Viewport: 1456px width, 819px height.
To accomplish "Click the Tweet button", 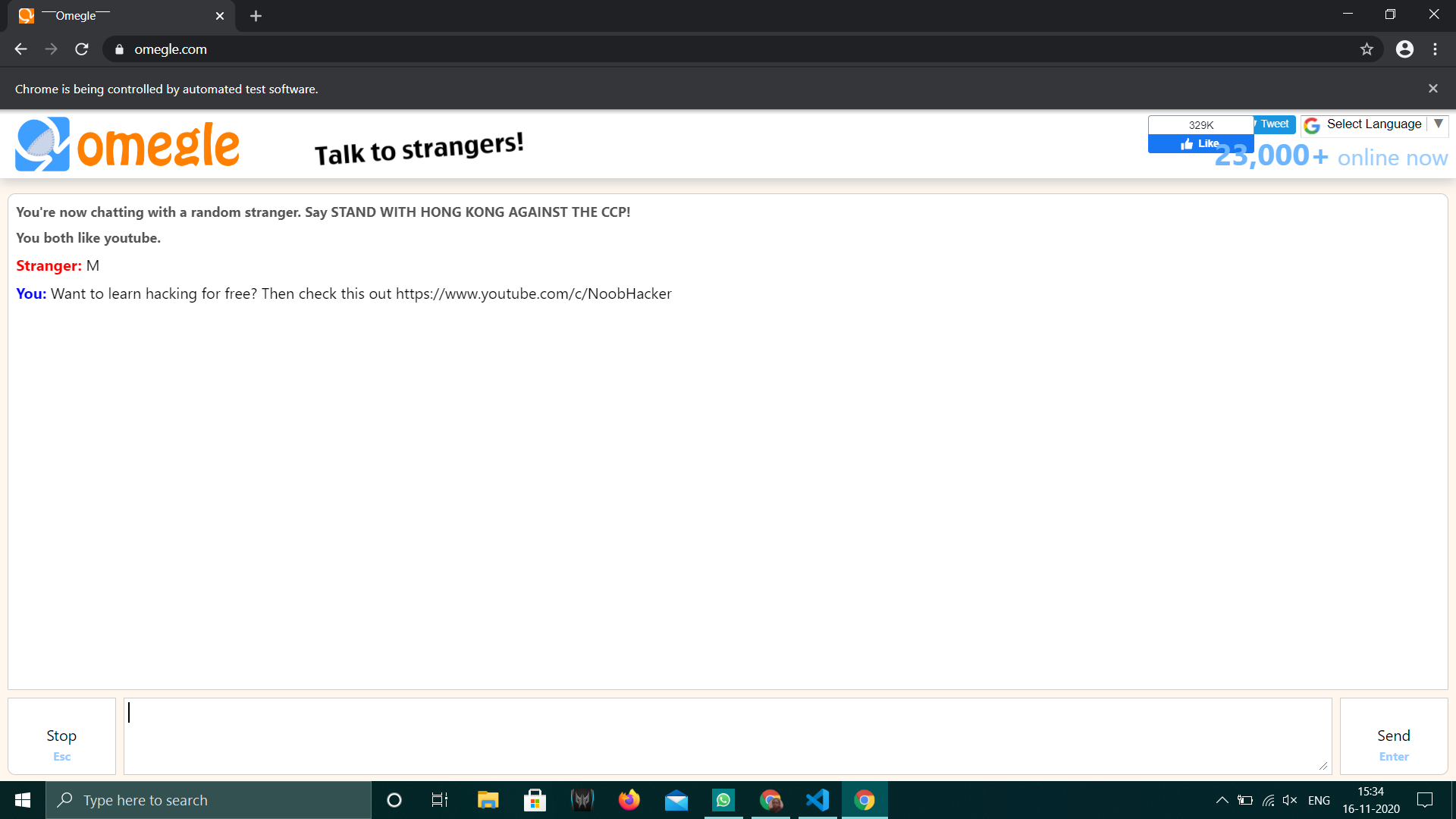I will (1273, 124).
